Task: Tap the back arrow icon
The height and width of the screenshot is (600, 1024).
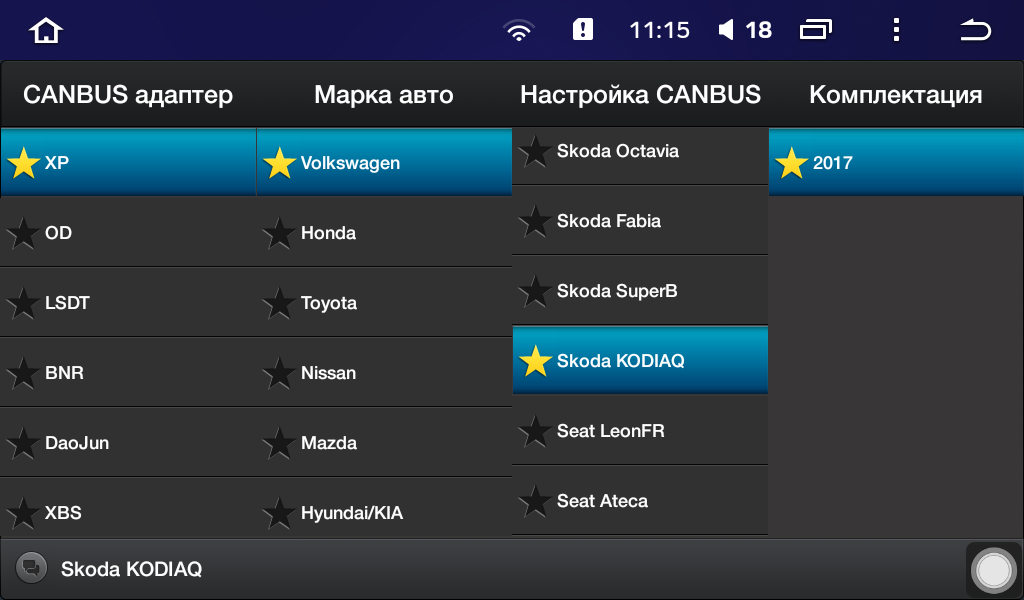Action: click(x=976, y=30)
